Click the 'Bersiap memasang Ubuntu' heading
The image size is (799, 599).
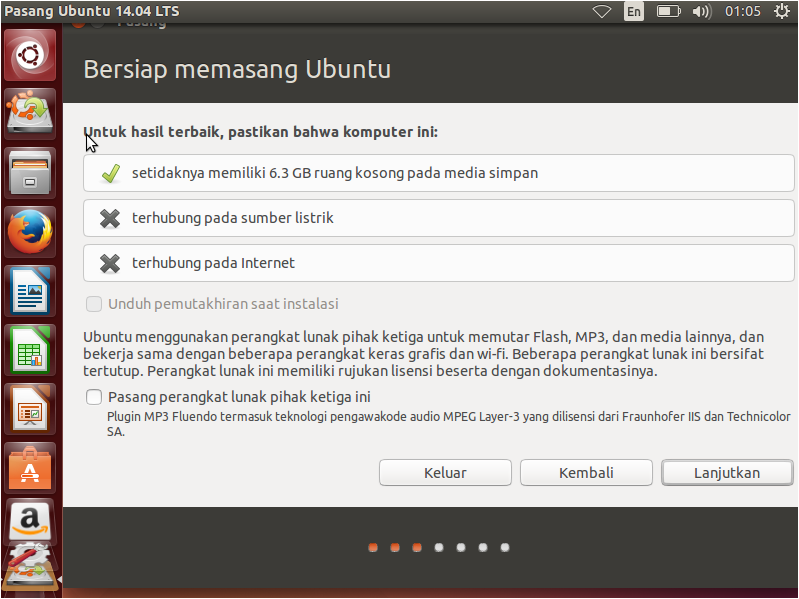pos(237,69)
